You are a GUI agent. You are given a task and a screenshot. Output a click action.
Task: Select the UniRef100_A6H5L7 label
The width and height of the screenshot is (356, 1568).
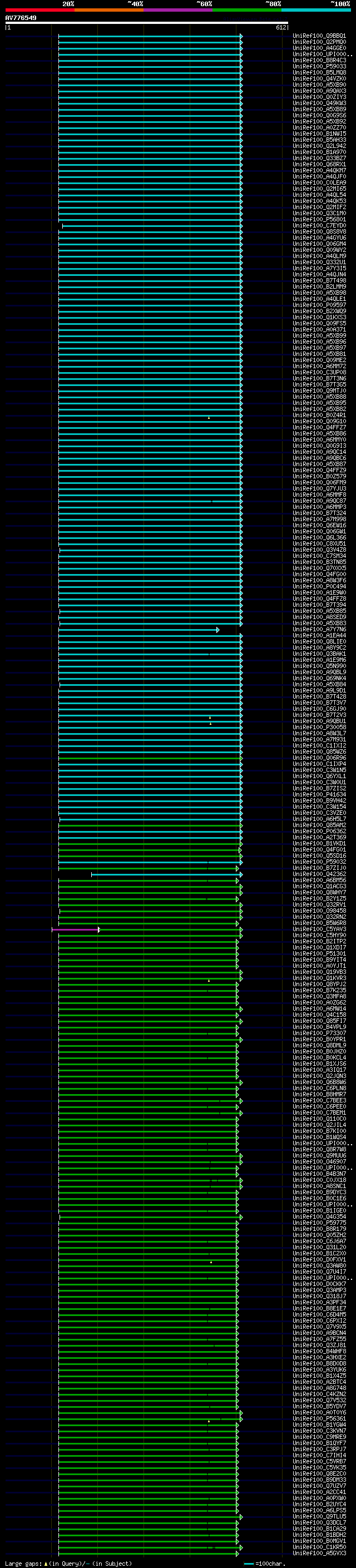(x=319, y=819)
